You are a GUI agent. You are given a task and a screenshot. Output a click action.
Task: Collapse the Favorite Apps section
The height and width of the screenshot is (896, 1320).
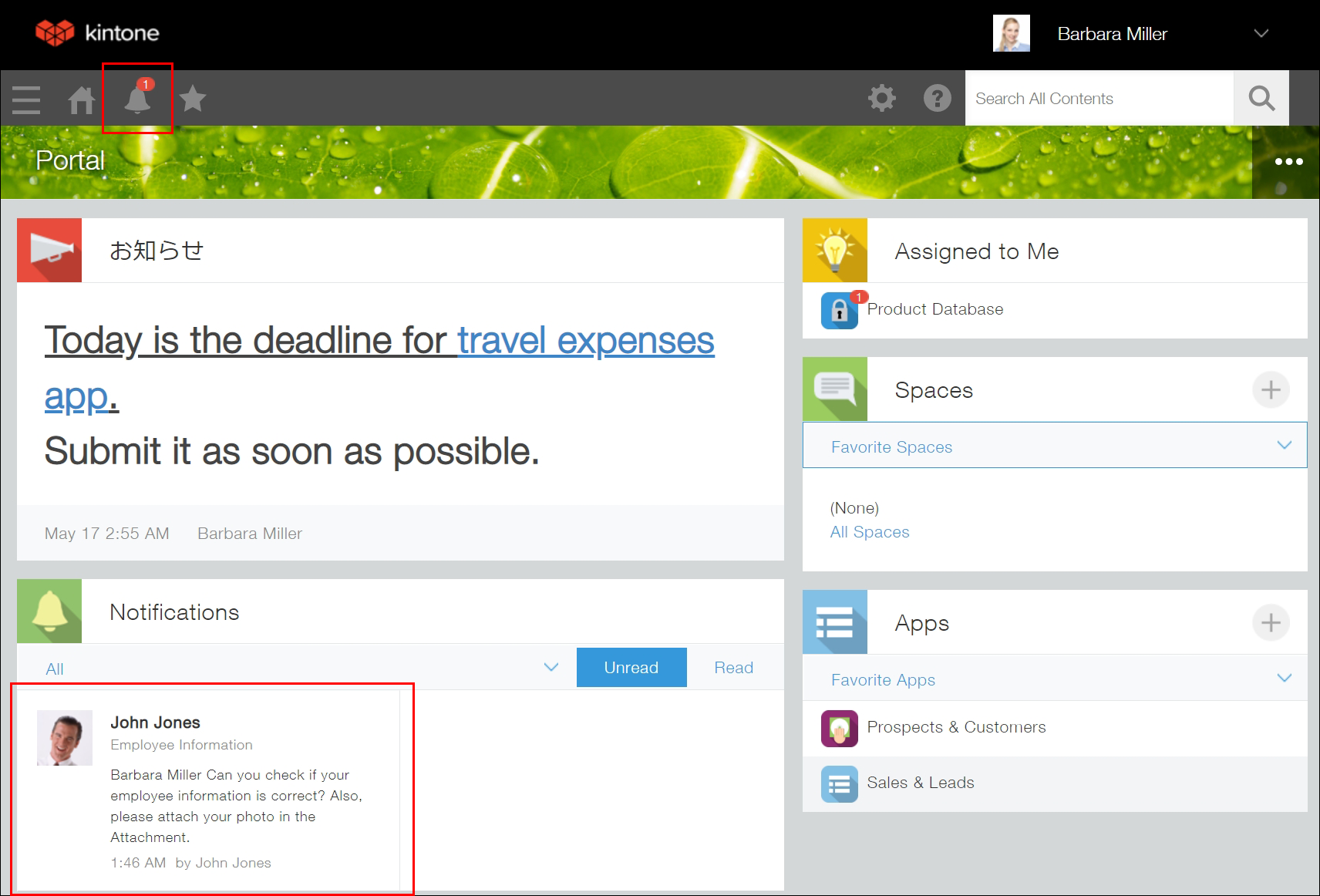[1285, 678]
